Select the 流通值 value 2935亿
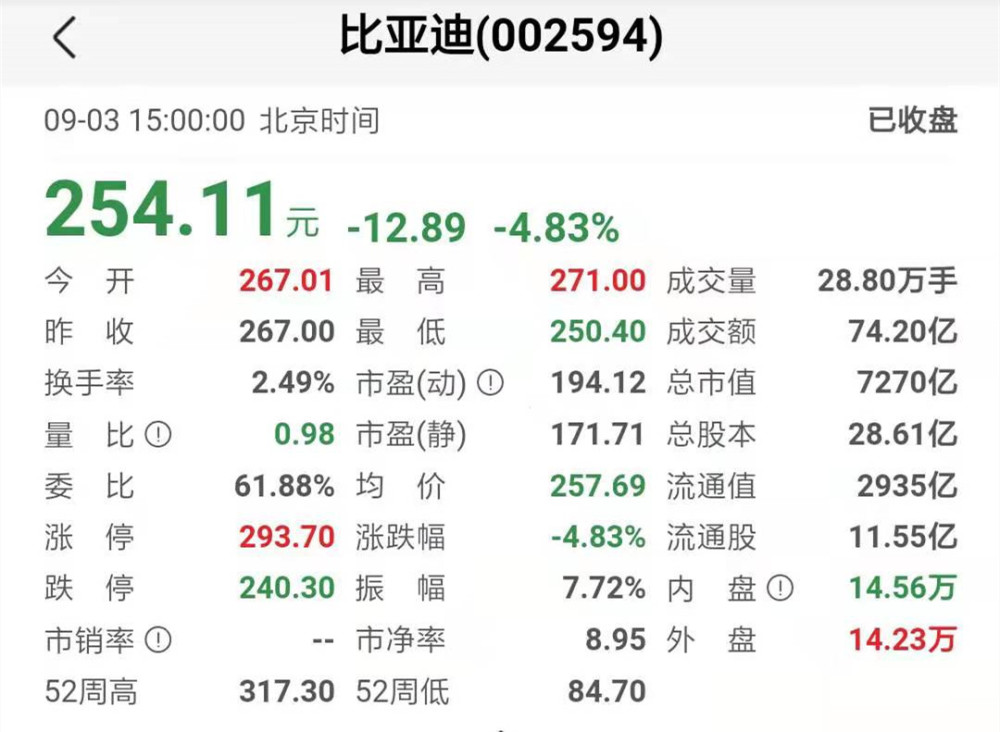The image size is (1000, 732). point(908,486)
